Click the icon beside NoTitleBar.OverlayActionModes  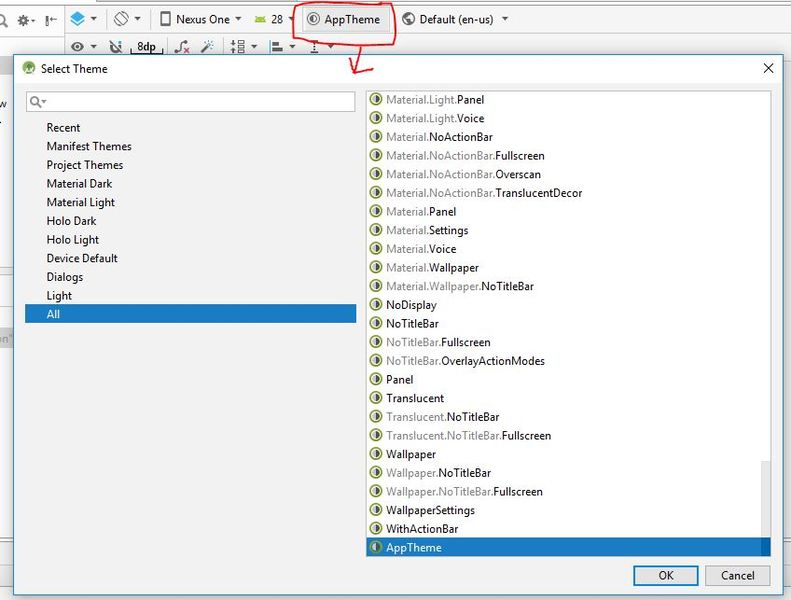(x=376, y=360)
